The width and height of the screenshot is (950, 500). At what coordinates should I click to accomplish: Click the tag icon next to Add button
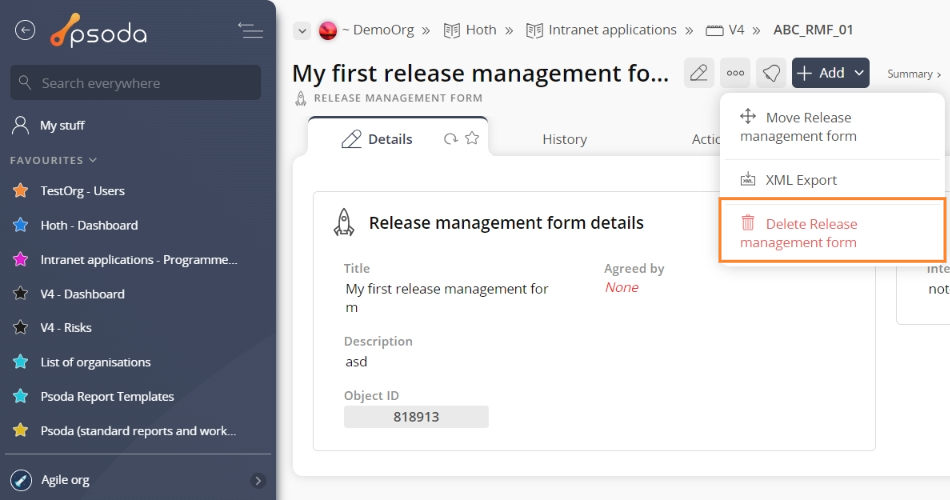point(770,73)
